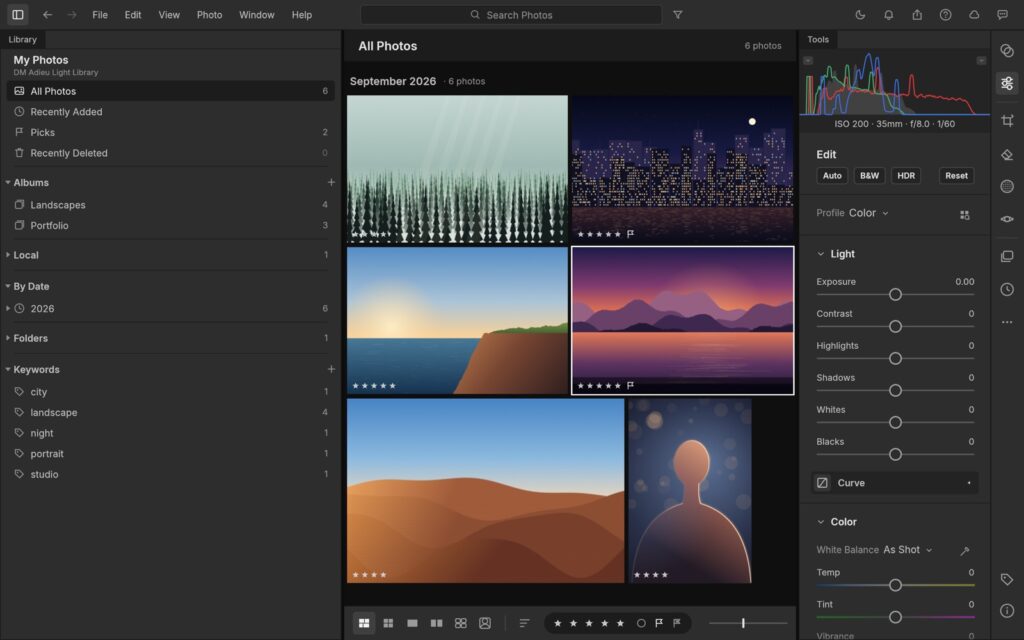Expand the Folders section

pyautogui.click(x=8, y=338)
